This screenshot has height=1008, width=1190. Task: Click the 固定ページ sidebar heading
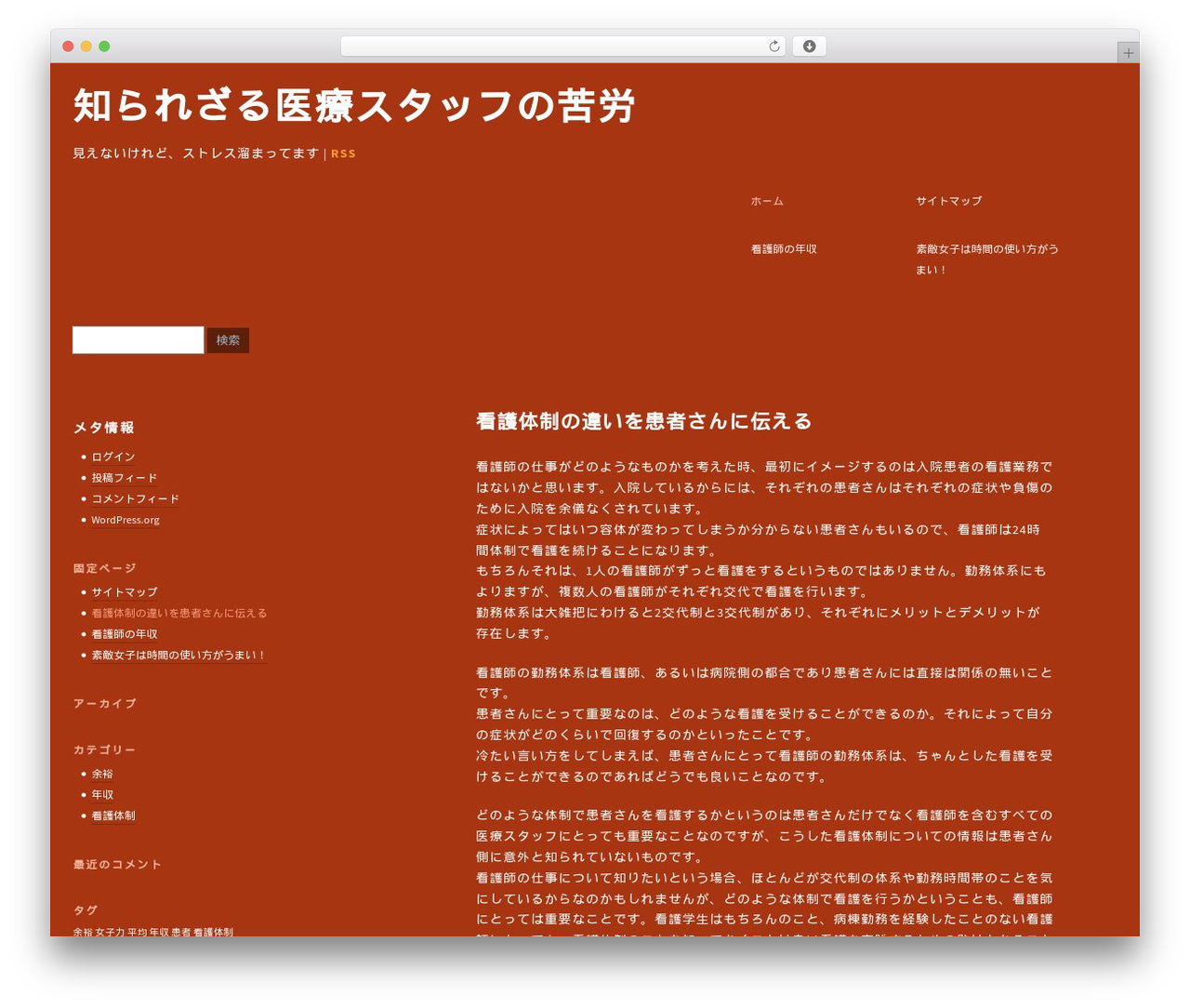pyautogui.click(x=104, y=568)
